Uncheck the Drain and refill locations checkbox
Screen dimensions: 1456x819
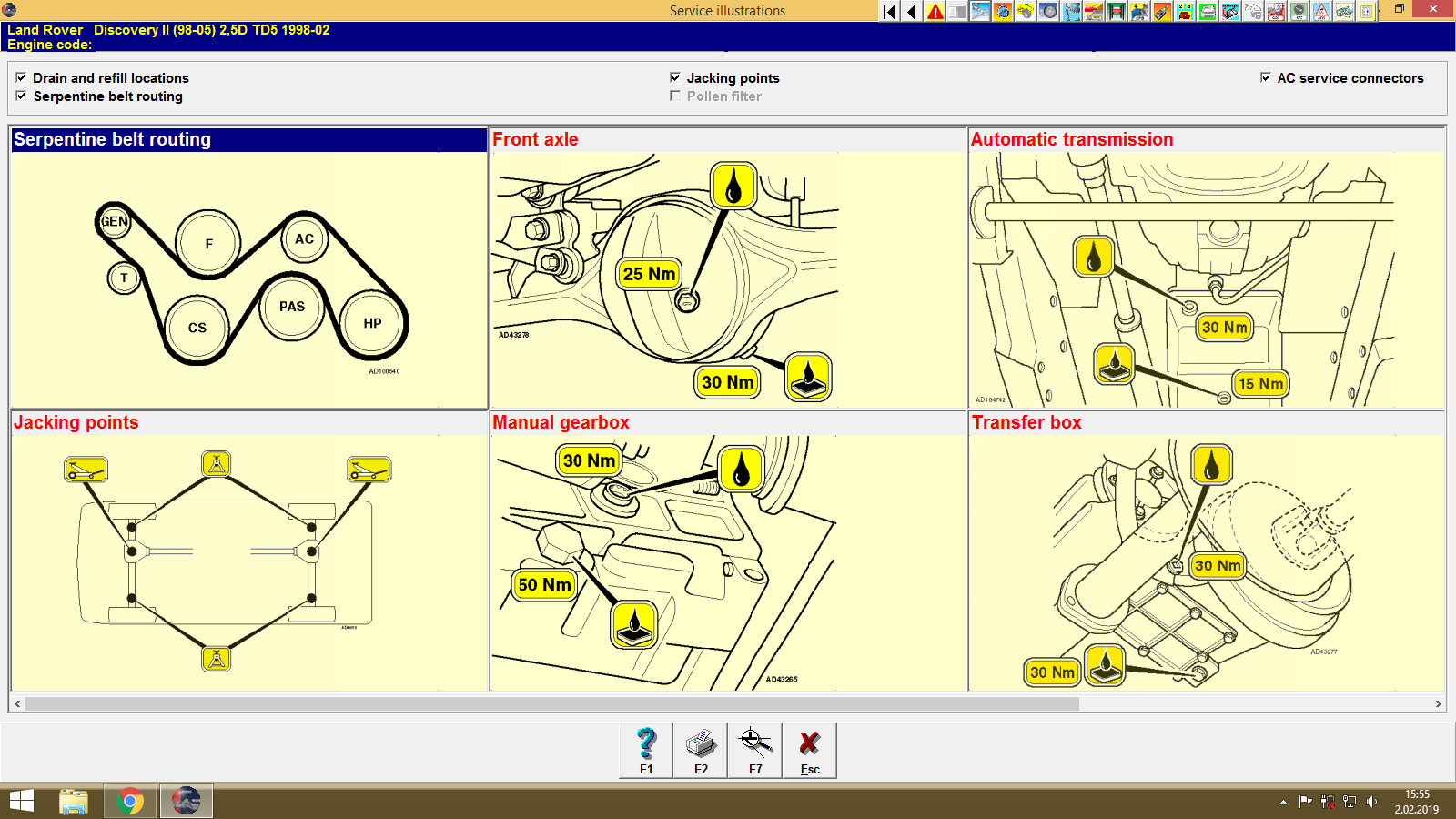pyautogui.click(x=21, y=78)
